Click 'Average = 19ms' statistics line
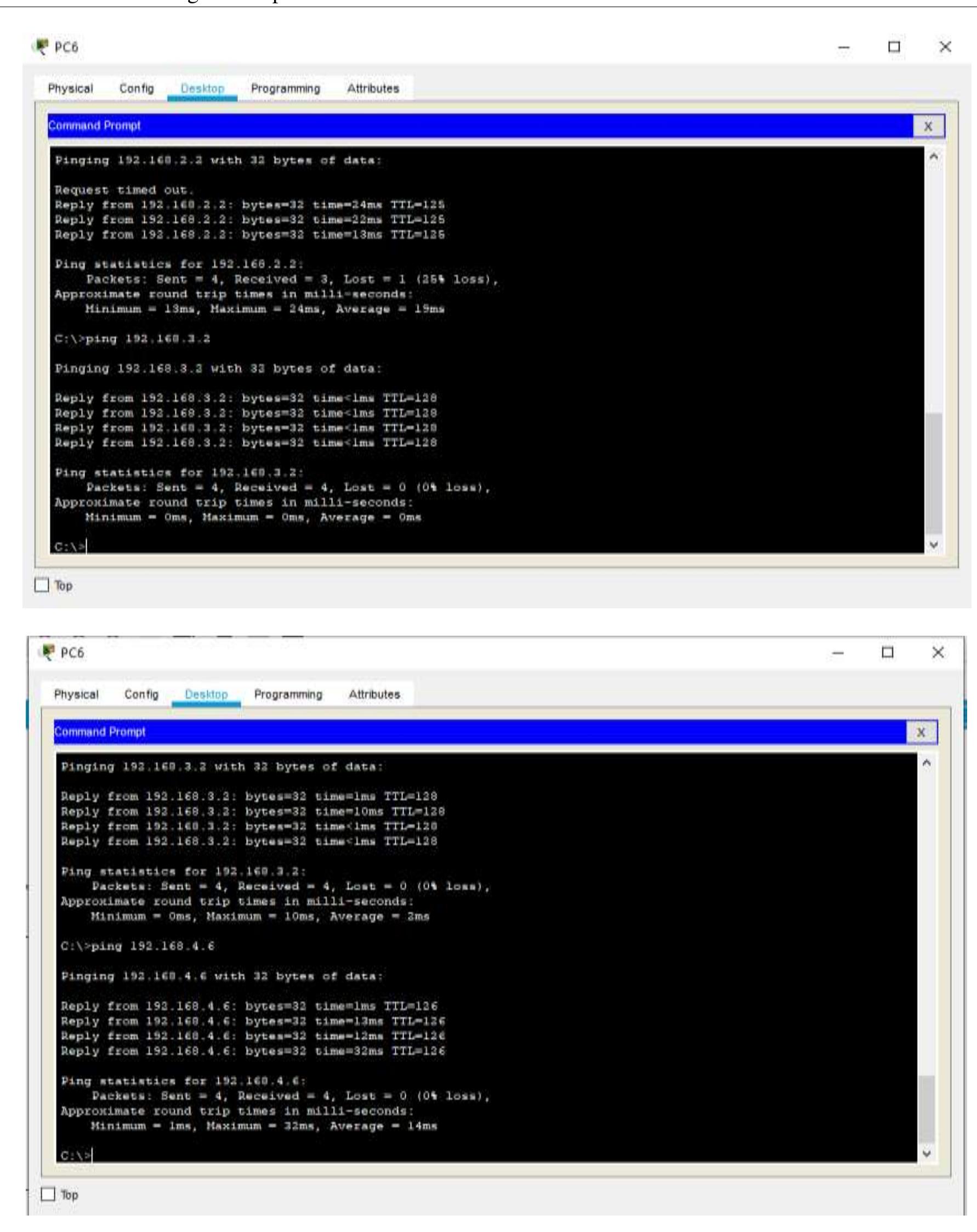 pos(265,309)
